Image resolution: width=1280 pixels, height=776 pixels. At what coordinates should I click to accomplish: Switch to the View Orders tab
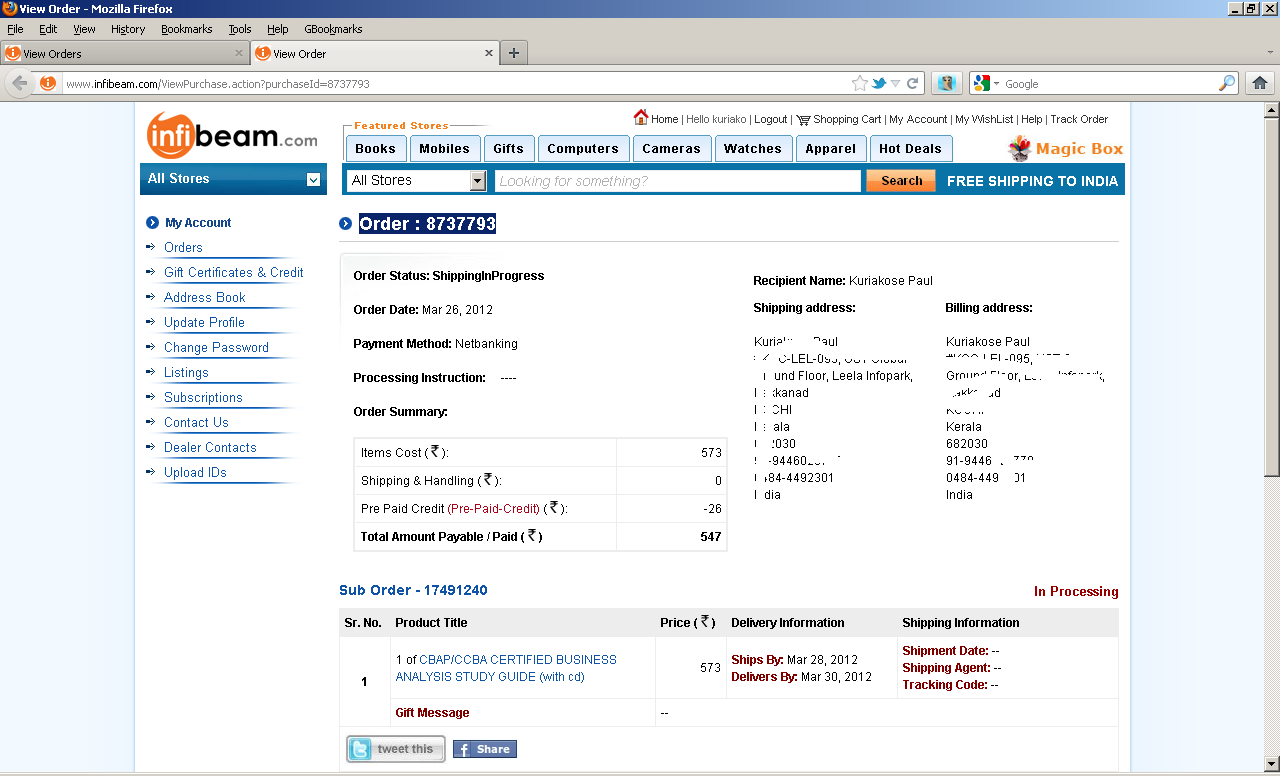125,53
